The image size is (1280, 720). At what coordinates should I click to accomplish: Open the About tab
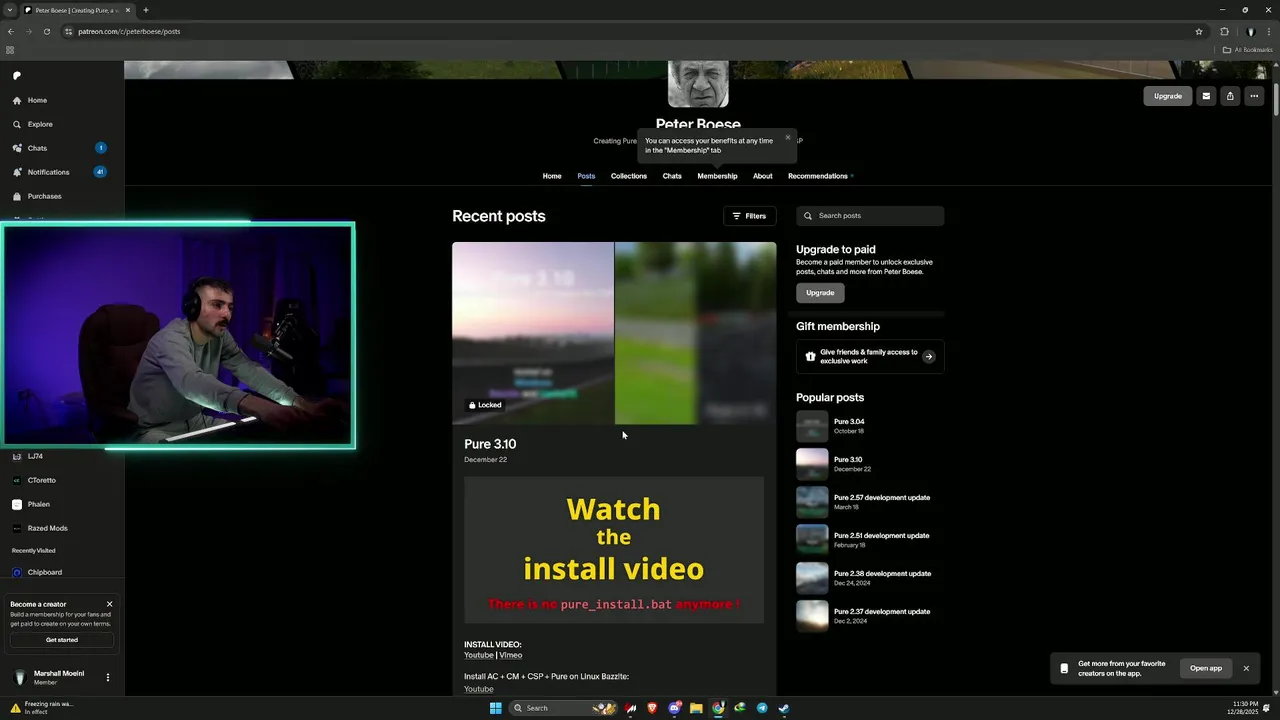tap(763, 176)
